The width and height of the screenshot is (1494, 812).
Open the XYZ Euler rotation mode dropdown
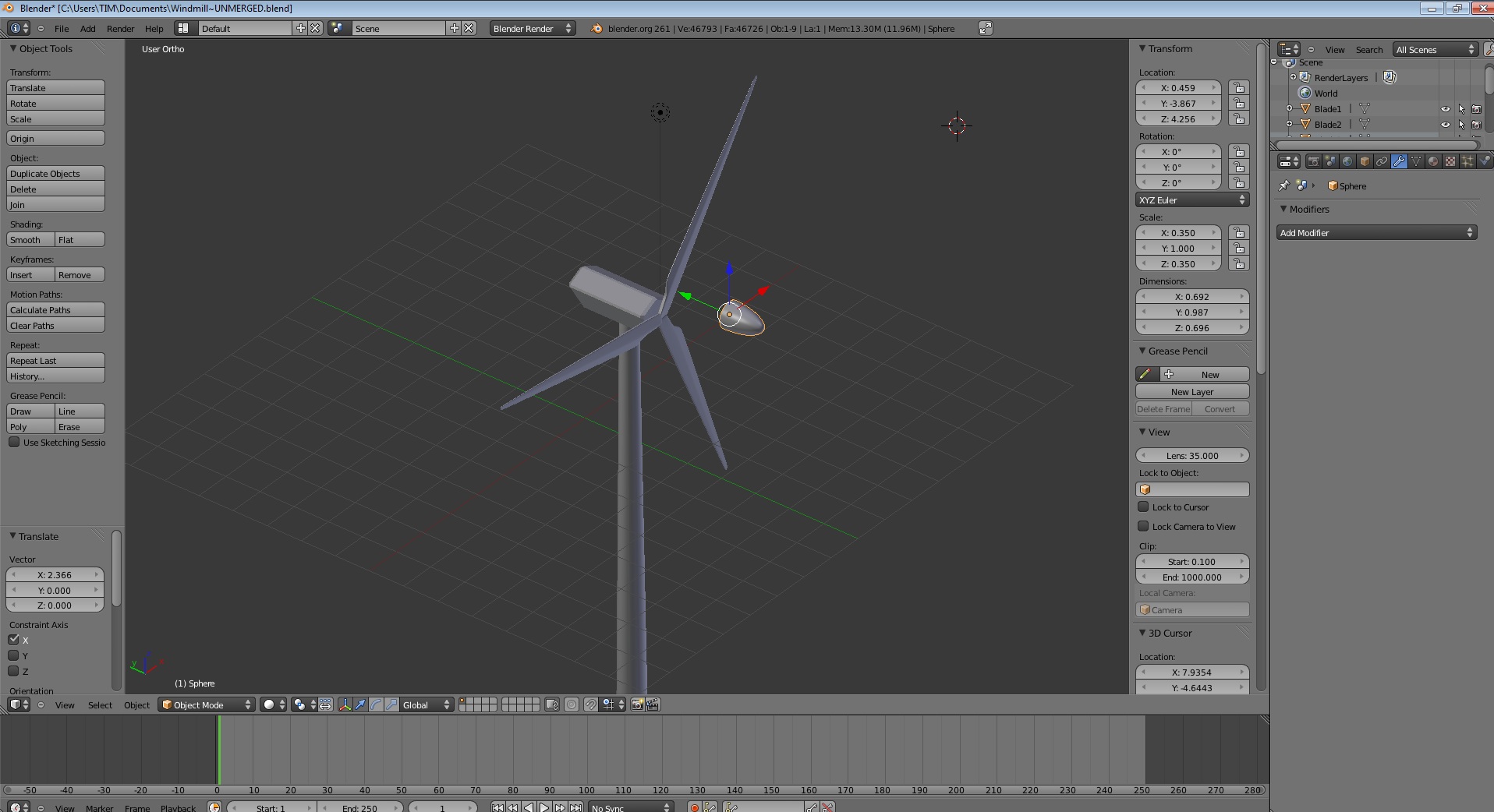(x=1192, y=199)
